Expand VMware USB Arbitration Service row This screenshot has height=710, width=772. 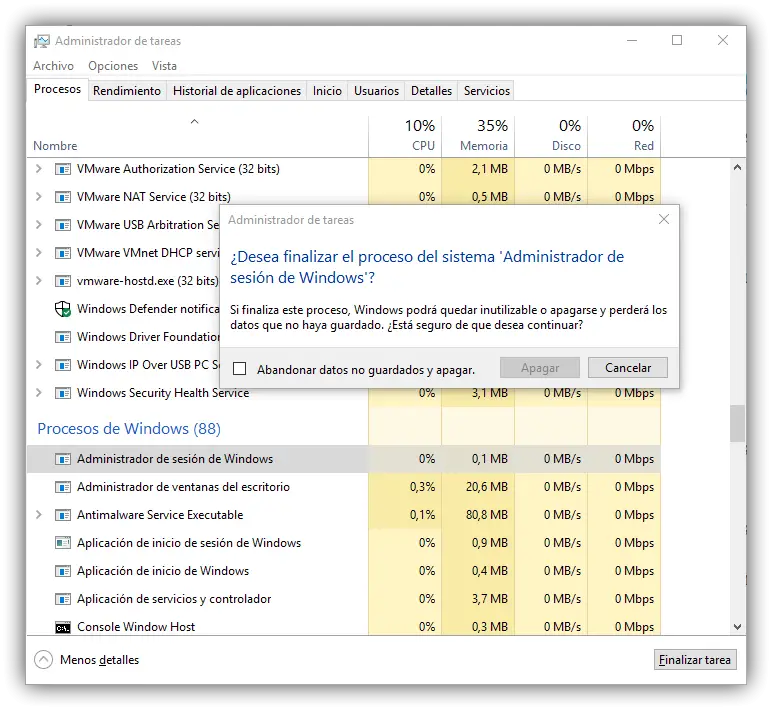tap(38, 225)
